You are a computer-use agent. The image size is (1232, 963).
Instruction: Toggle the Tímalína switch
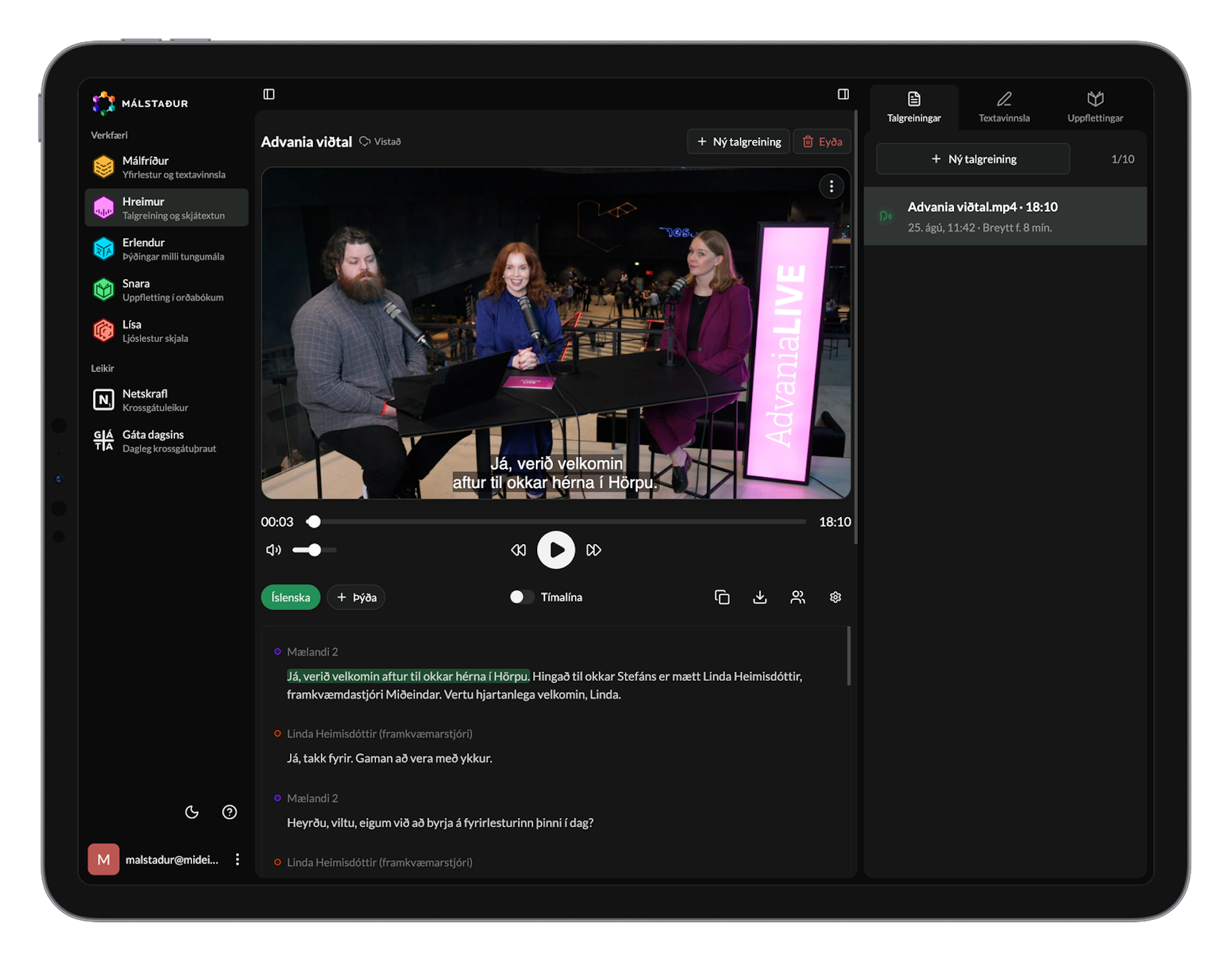pyautogui.click(x=521, y=597)
